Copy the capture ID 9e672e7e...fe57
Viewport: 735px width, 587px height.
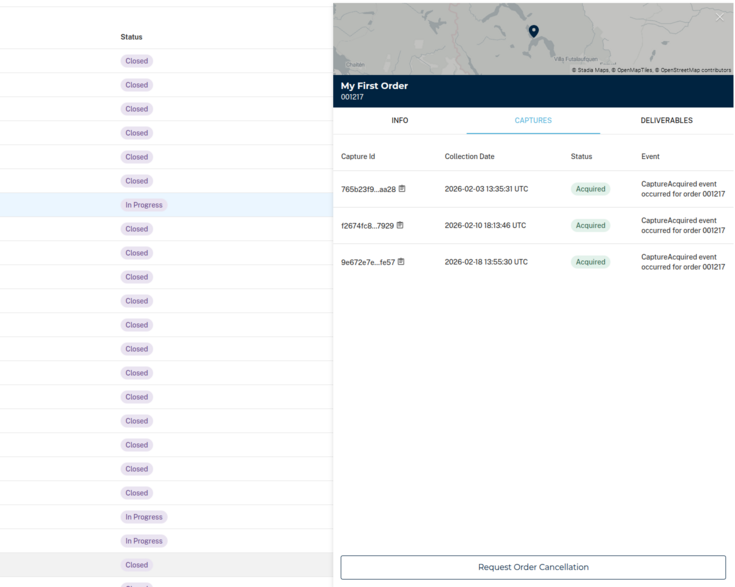coord(401,262)
